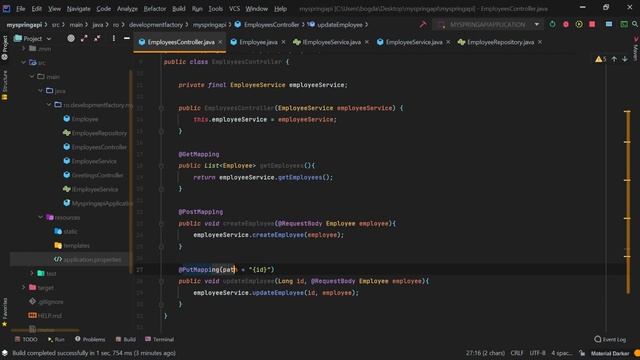The height and width of the screenshot is (360, 640).
Task: Open the Favorites tool window side tab
Action: (x=4, y=312)
